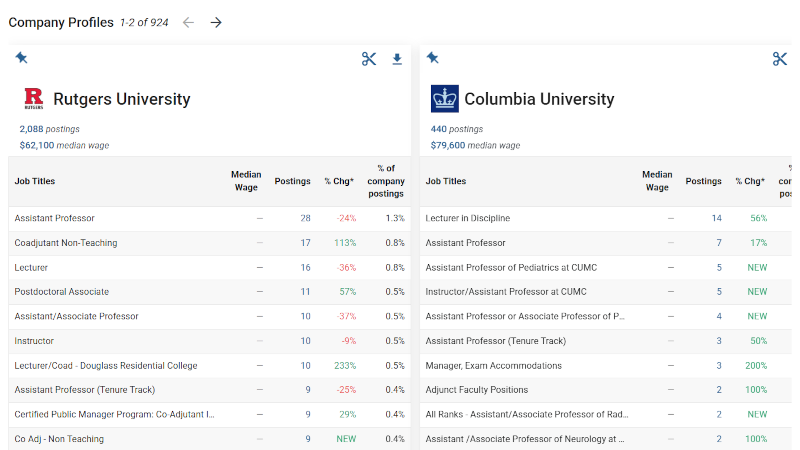
Task: Click 14 postings for Lecturer in Discipline
Action: coord(716,218)
